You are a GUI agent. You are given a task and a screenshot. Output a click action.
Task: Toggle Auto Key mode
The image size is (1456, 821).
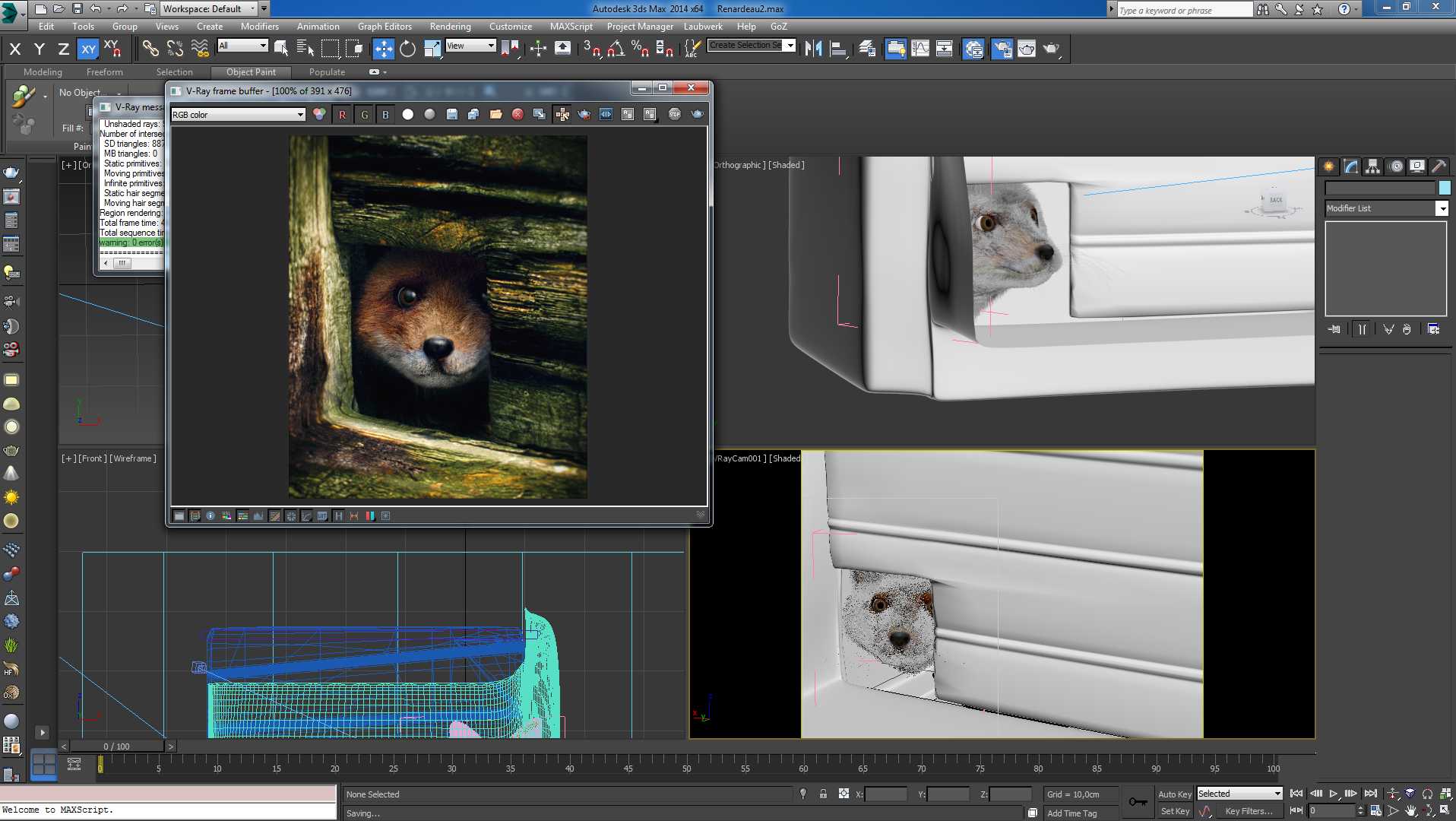tap(1175, 794)
